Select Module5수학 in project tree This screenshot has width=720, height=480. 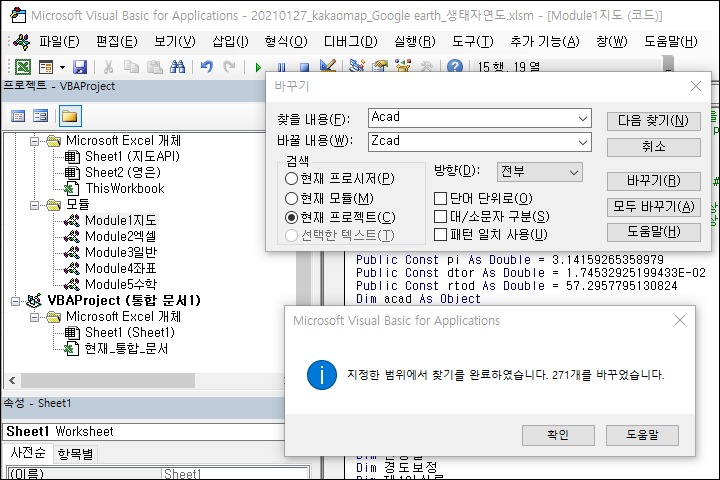click(x=121, y=285)
